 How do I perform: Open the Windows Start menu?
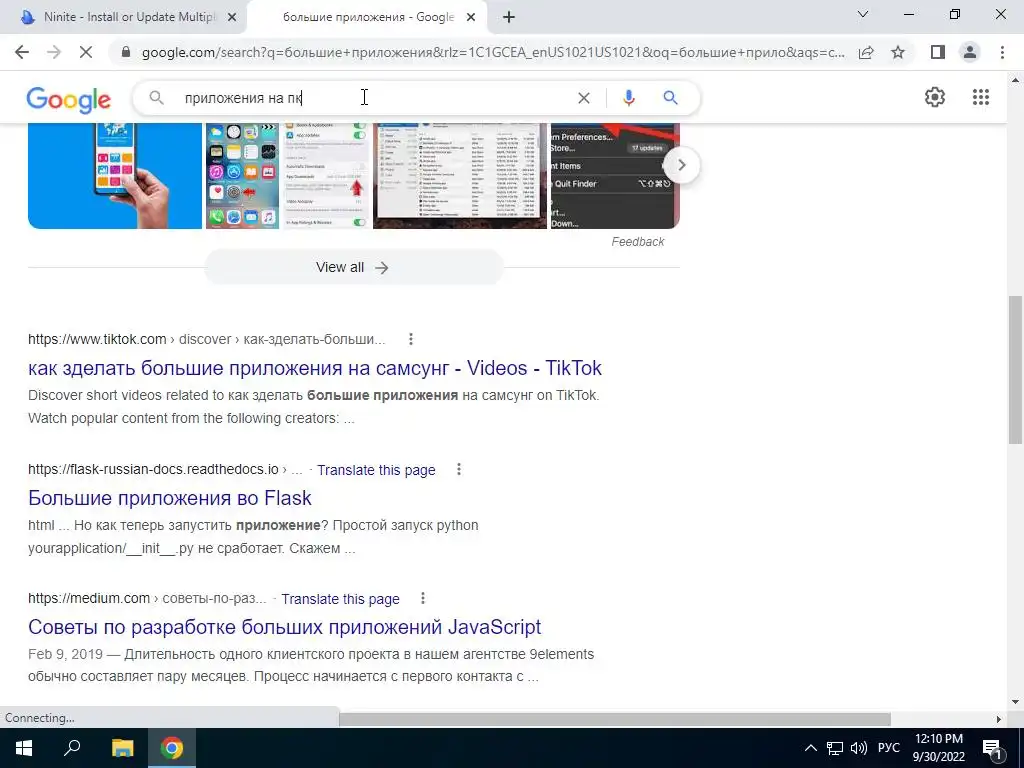pyautogui.click(x=24, y=748)
